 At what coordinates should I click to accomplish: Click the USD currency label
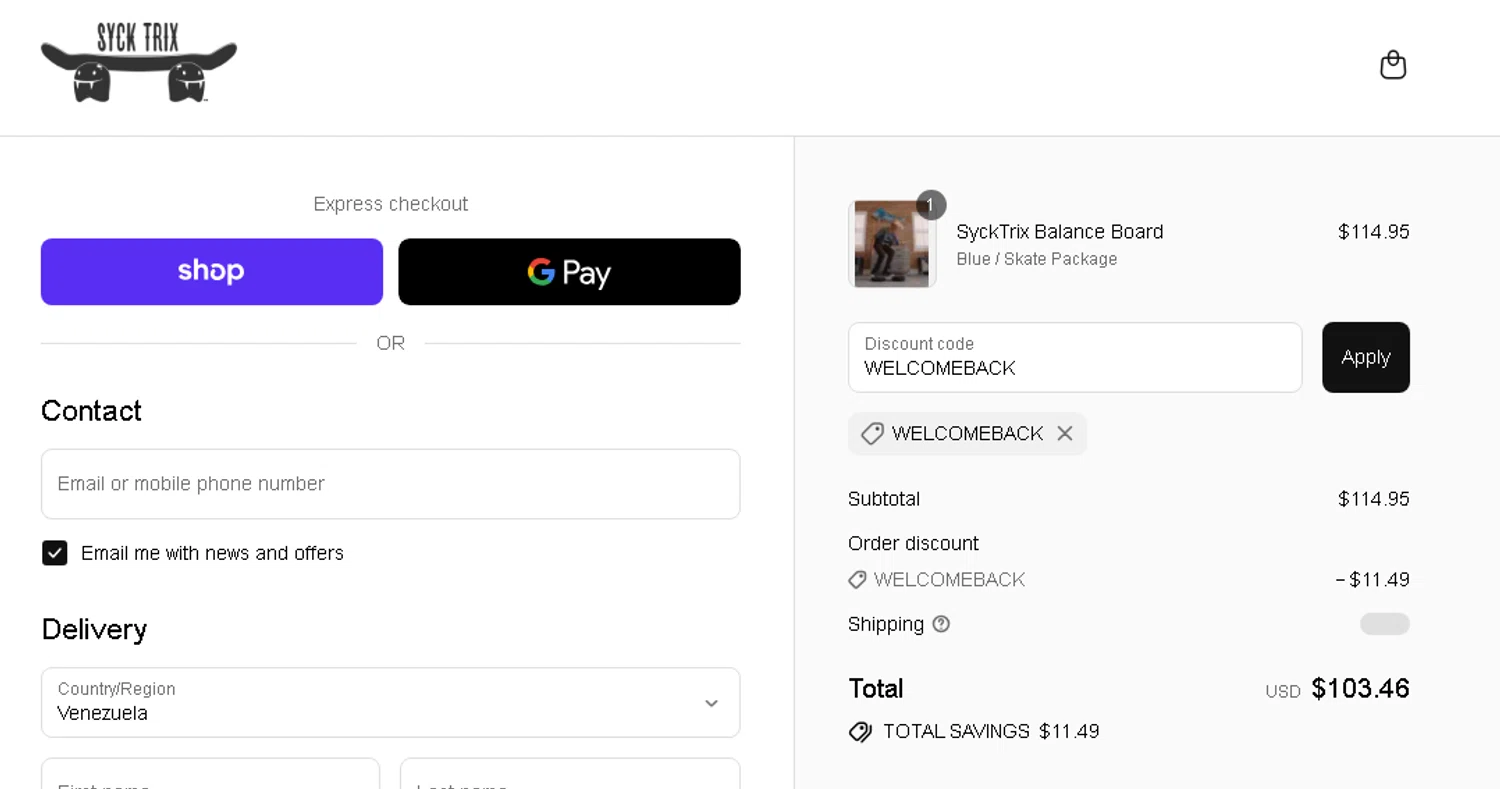click(x=1283, y=692)
